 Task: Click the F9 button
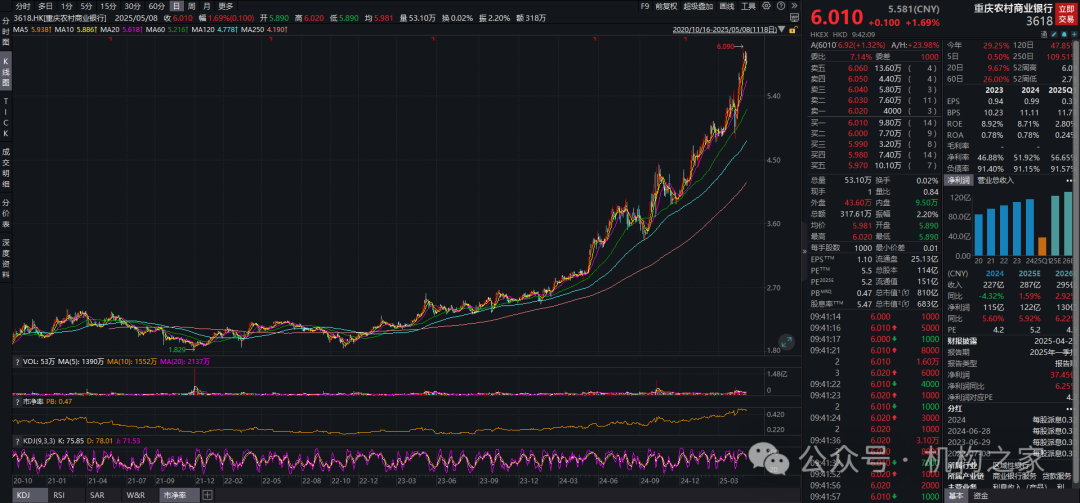[645, 6]
